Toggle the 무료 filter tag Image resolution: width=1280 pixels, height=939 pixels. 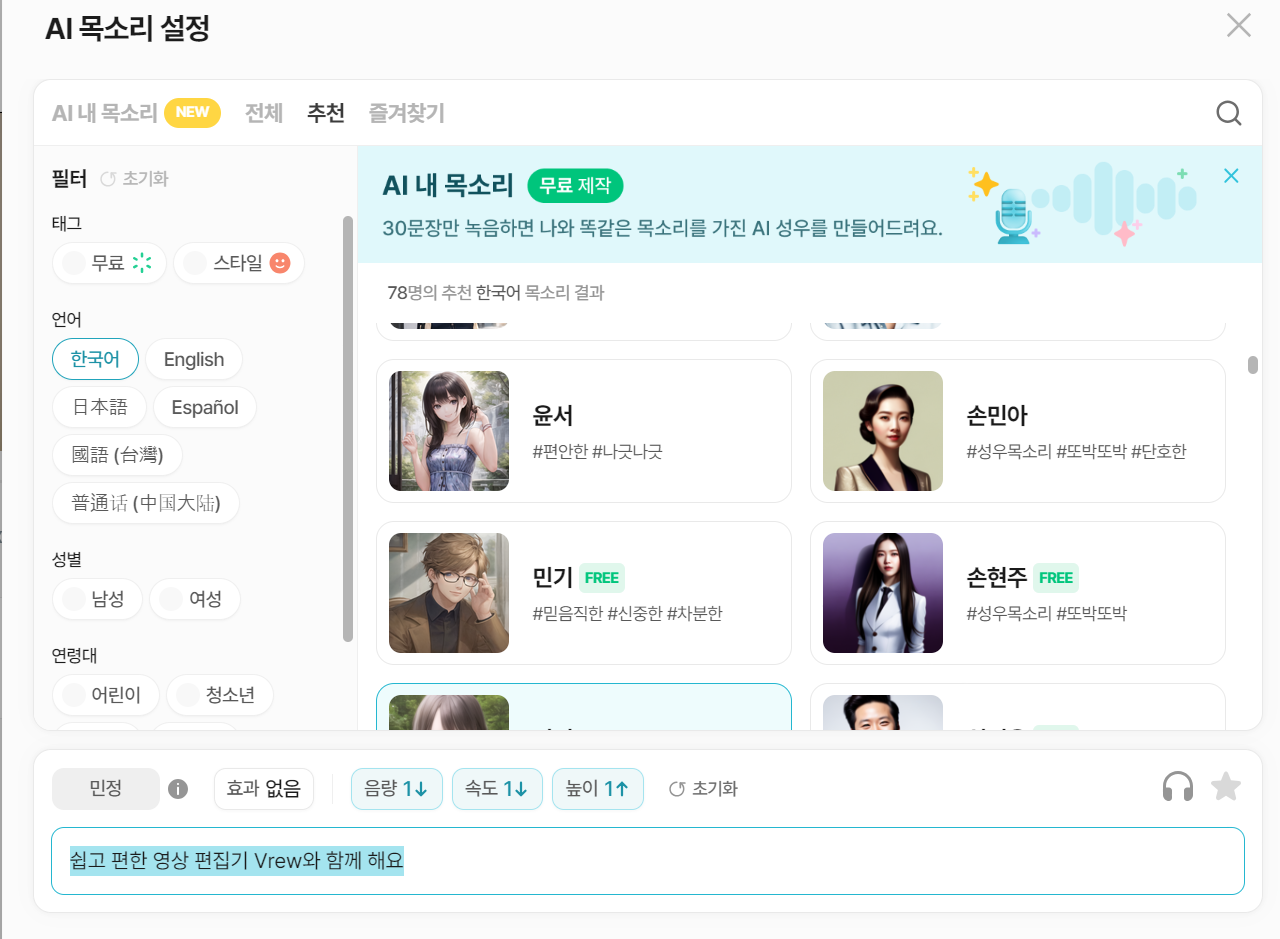(x=109, y=262)
